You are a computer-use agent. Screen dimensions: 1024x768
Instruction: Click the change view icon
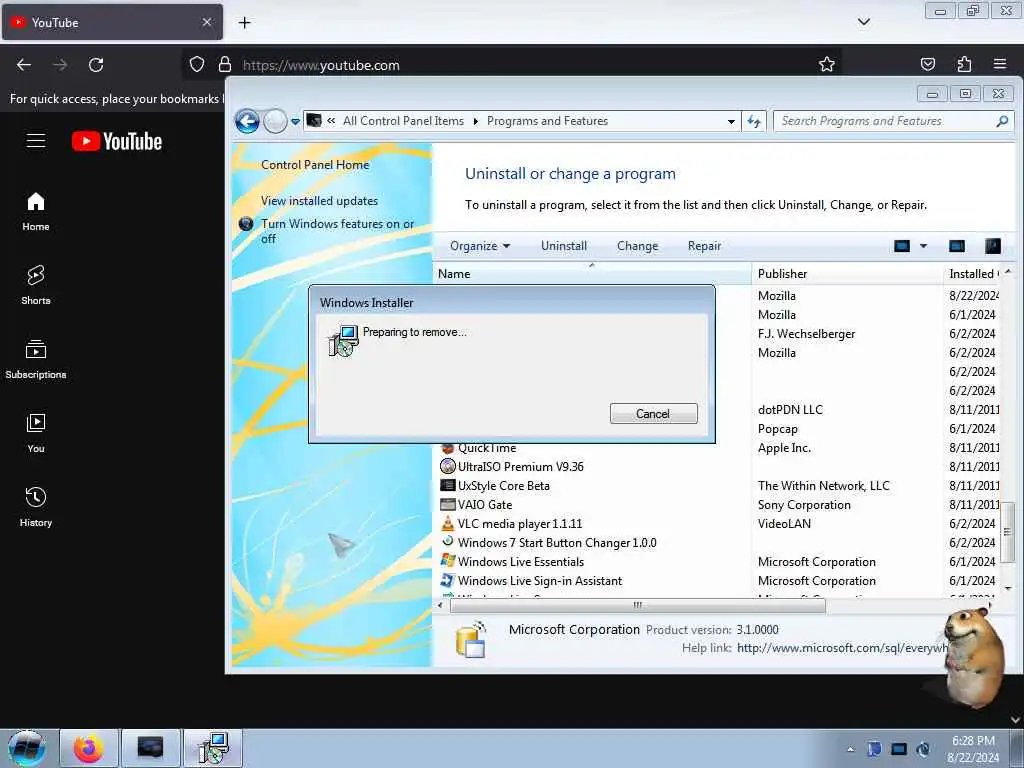tap(902, 246)
